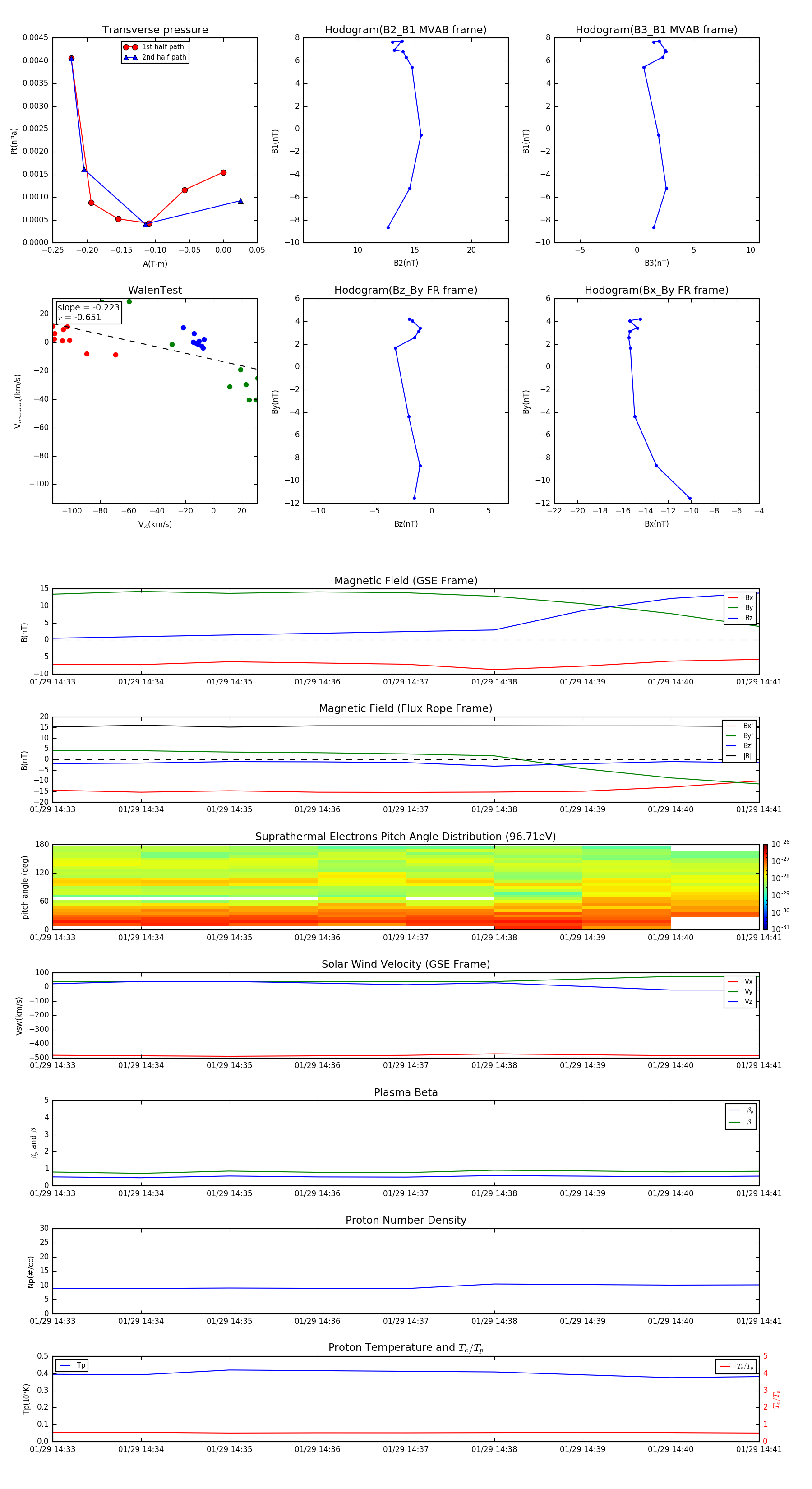Click the red data point at A = 0.00 in Transverse pressure

pyautogui.click(x=223, y=172)
